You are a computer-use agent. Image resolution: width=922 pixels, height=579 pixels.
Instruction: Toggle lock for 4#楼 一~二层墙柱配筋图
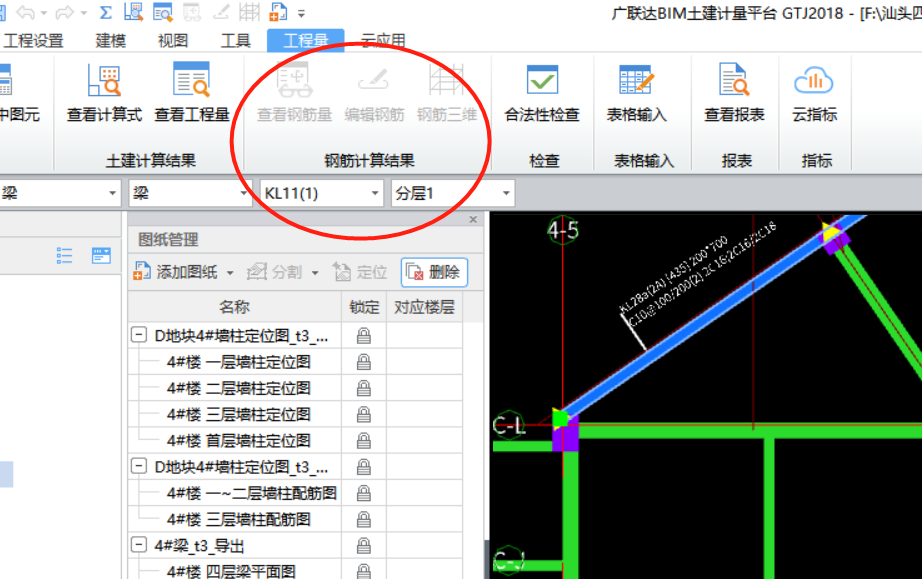click(x=364, y=493)
